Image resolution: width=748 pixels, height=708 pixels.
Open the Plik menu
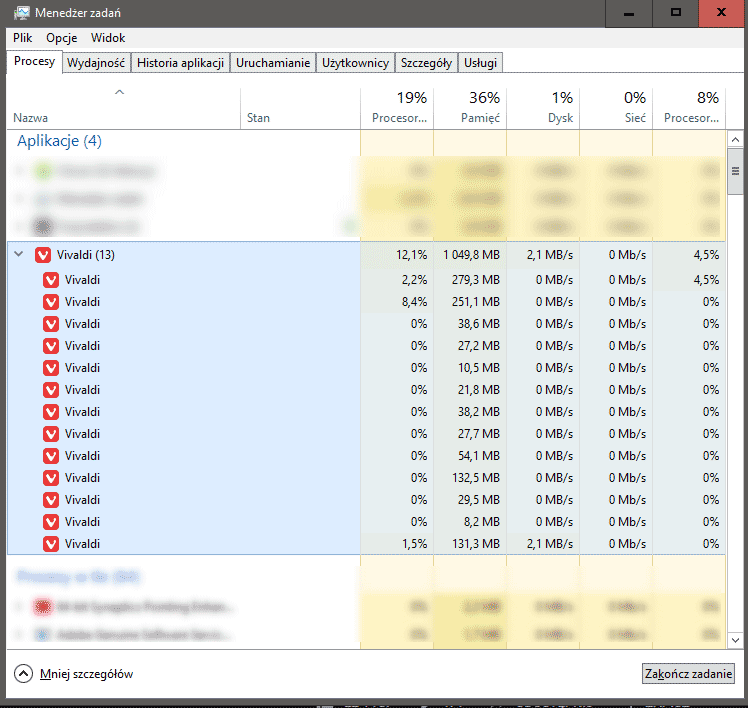22,38
